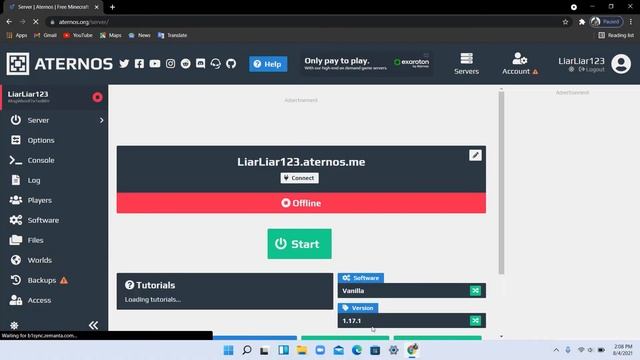
Task: Click the green Start button
Action: click(299, 244)
